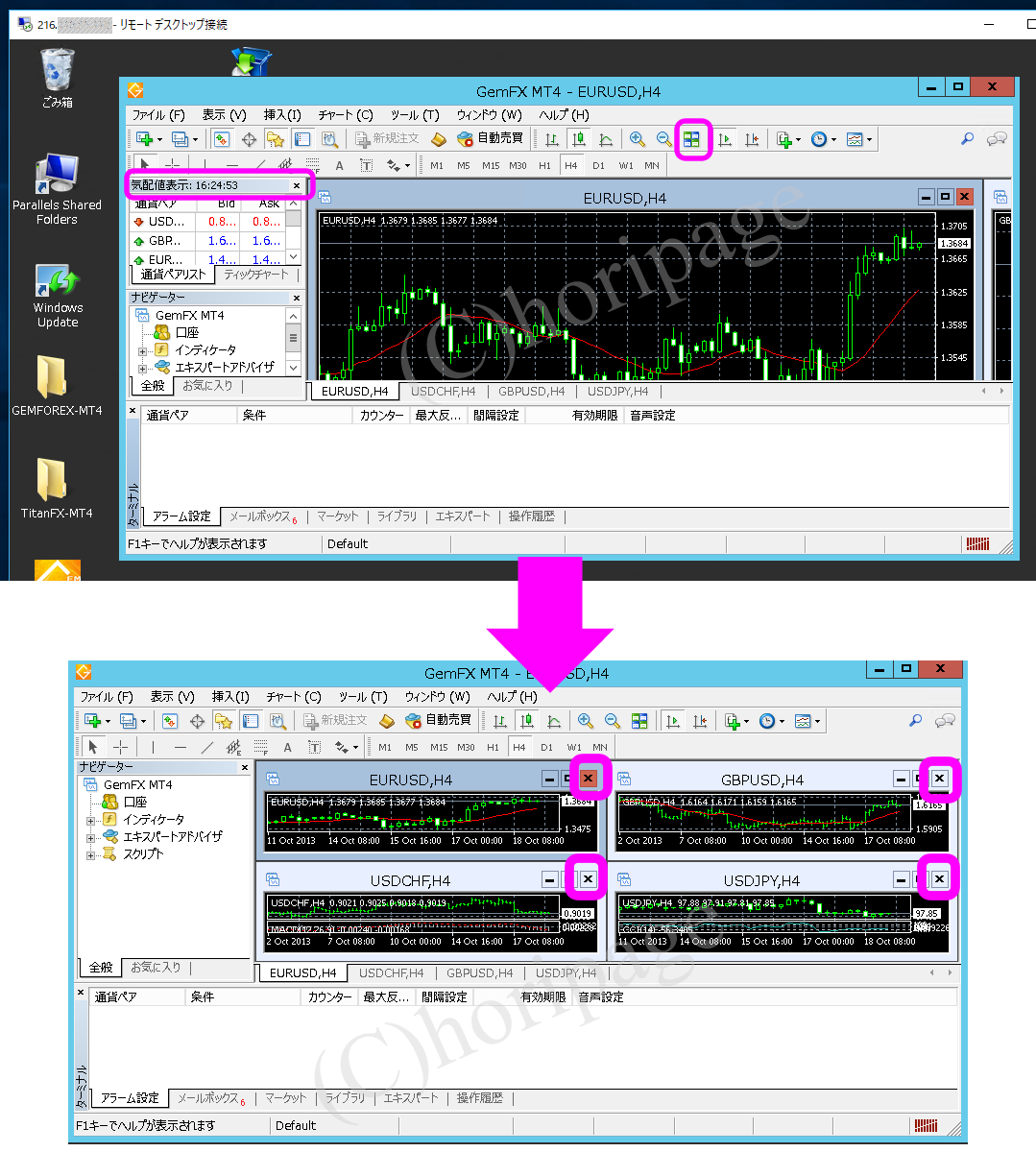The image size is (1036, 1152).
Task: Open GEMFOREX-MT4 folder on desktop
Action: pyautogui.click(x=57, y=386)
